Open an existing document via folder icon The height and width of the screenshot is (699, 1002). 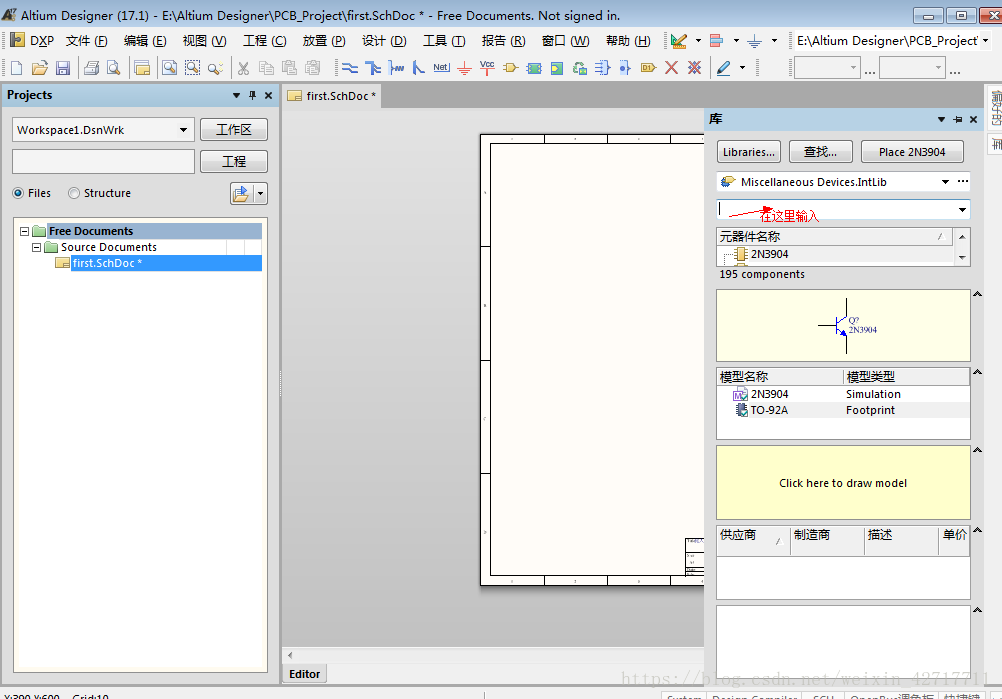40,68
